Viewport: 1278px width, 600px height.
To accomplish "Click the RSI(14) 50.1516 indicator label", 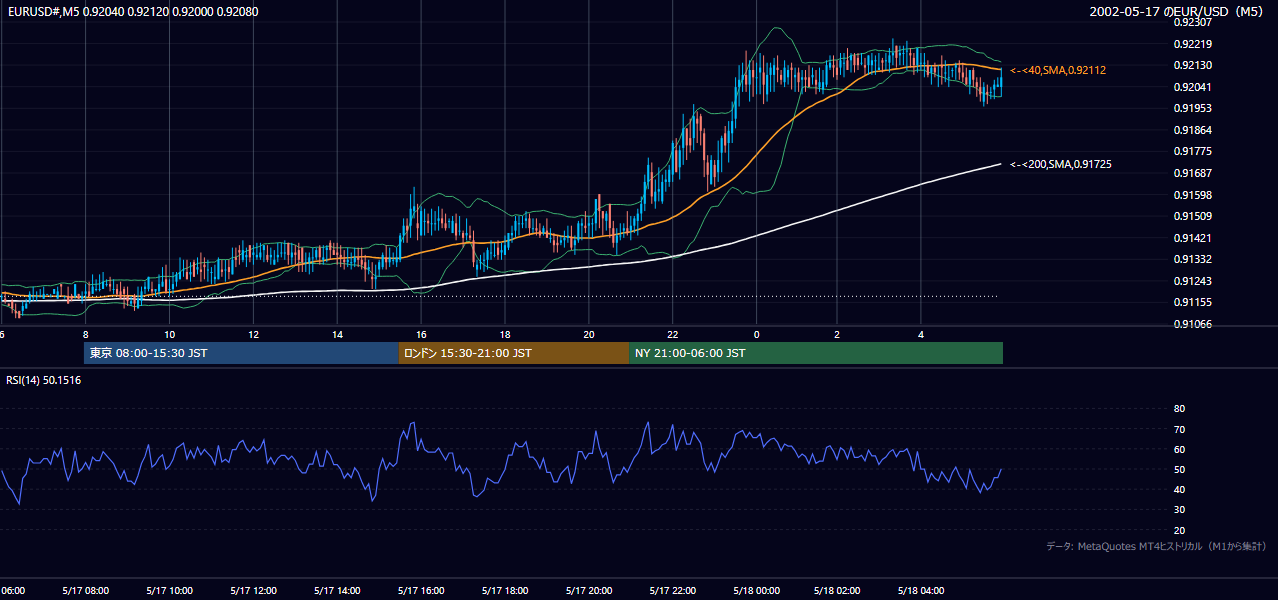I will tap(44, 380).
